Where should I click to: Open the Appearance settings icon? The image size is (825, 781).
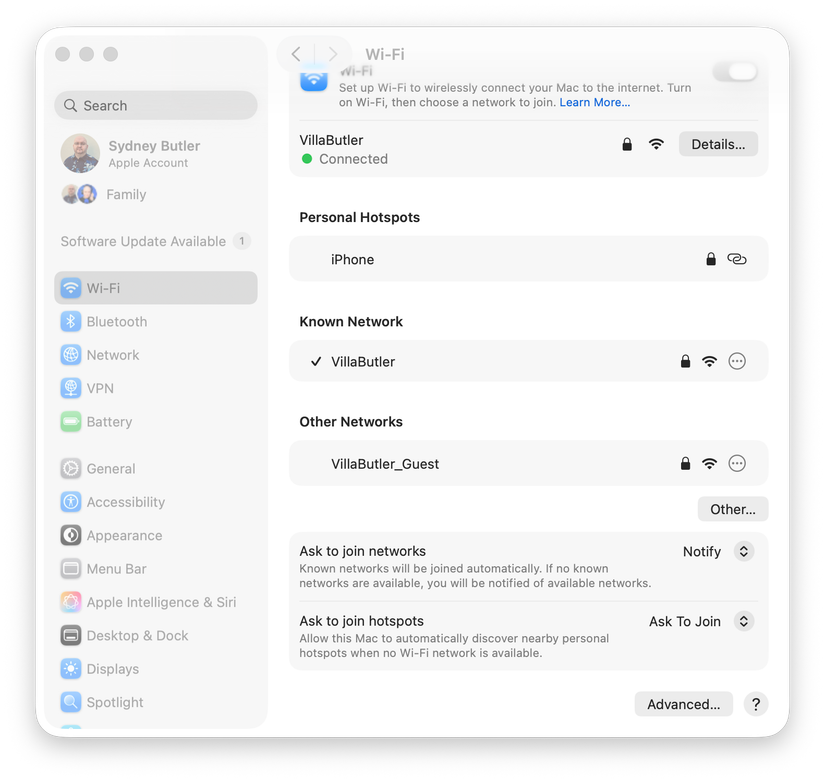[x=70, y=535]
